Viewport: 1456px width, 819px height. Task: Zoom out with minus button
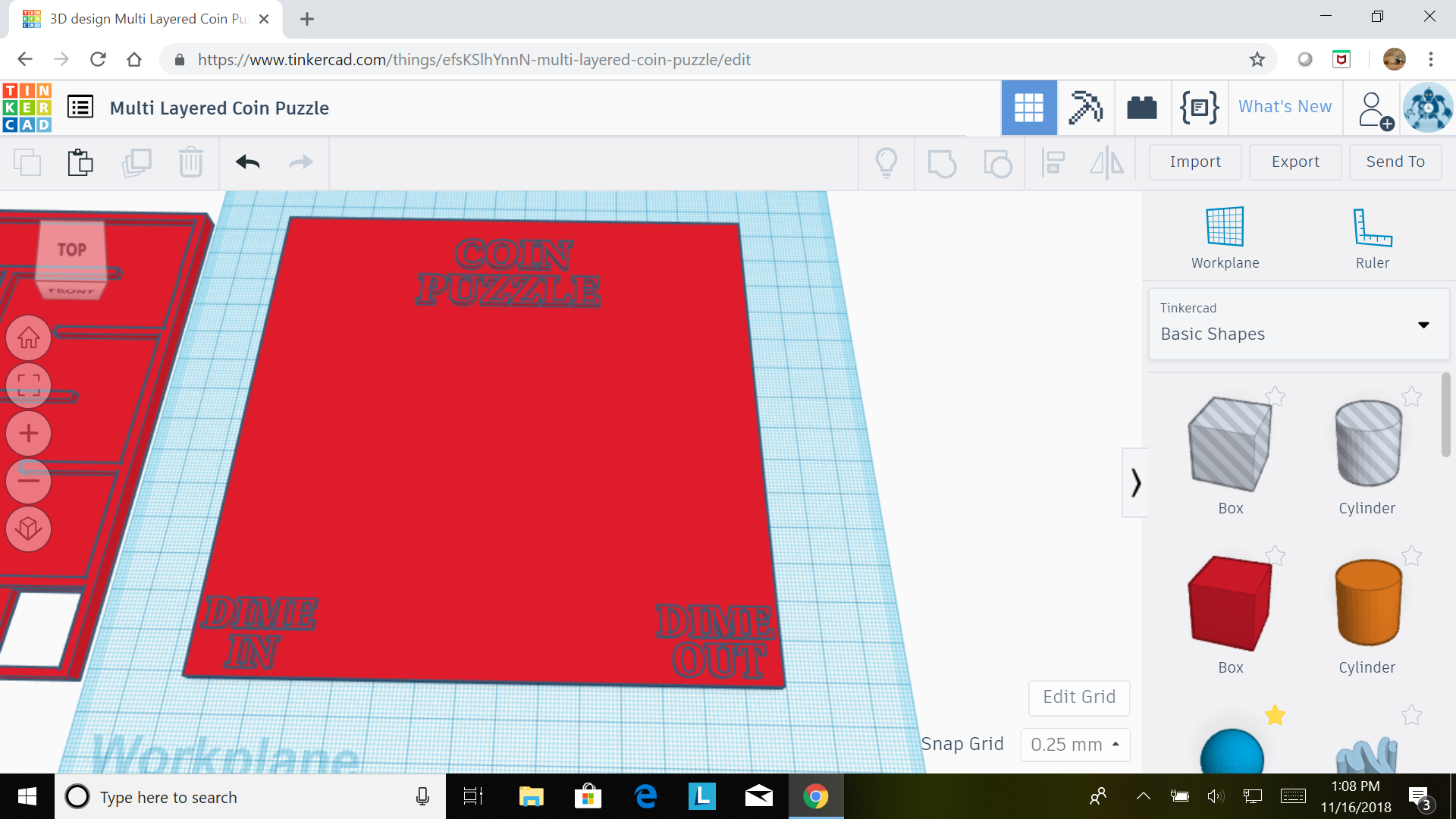pyautogui.click(x=29, y=481)
